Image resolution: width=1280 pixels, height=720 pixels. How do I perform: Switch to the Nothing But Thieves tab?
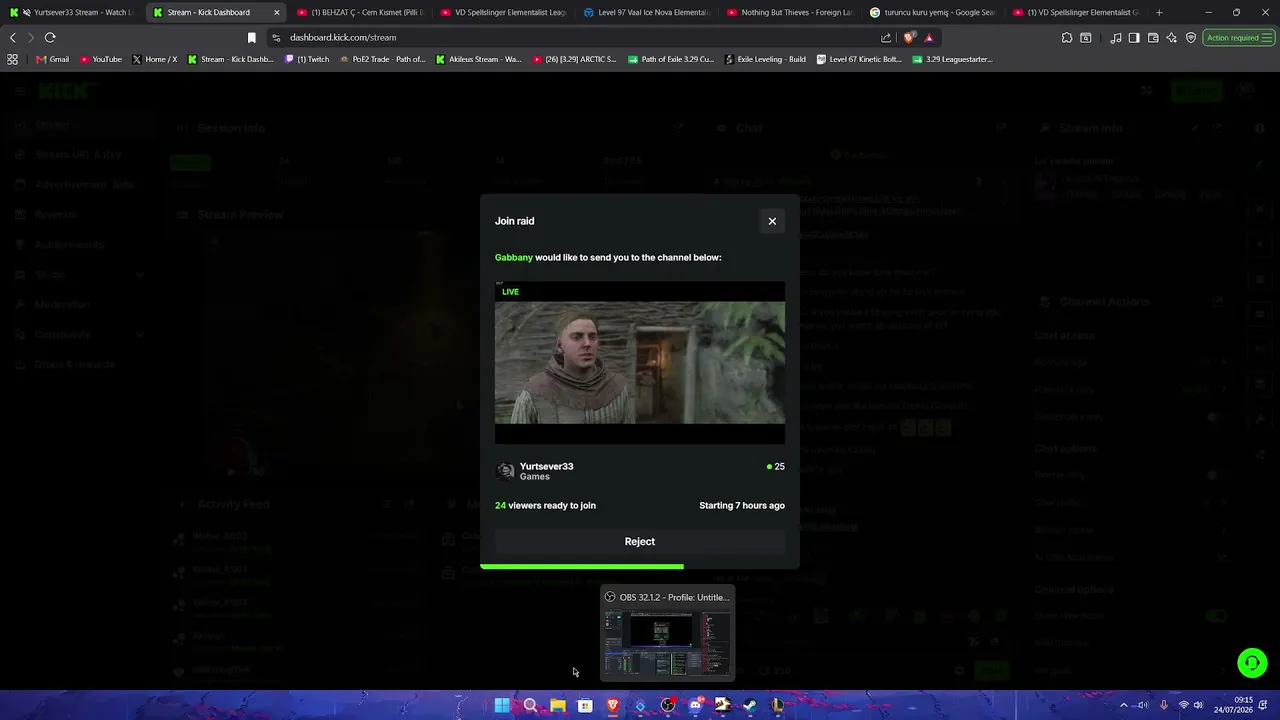[791, 13]
